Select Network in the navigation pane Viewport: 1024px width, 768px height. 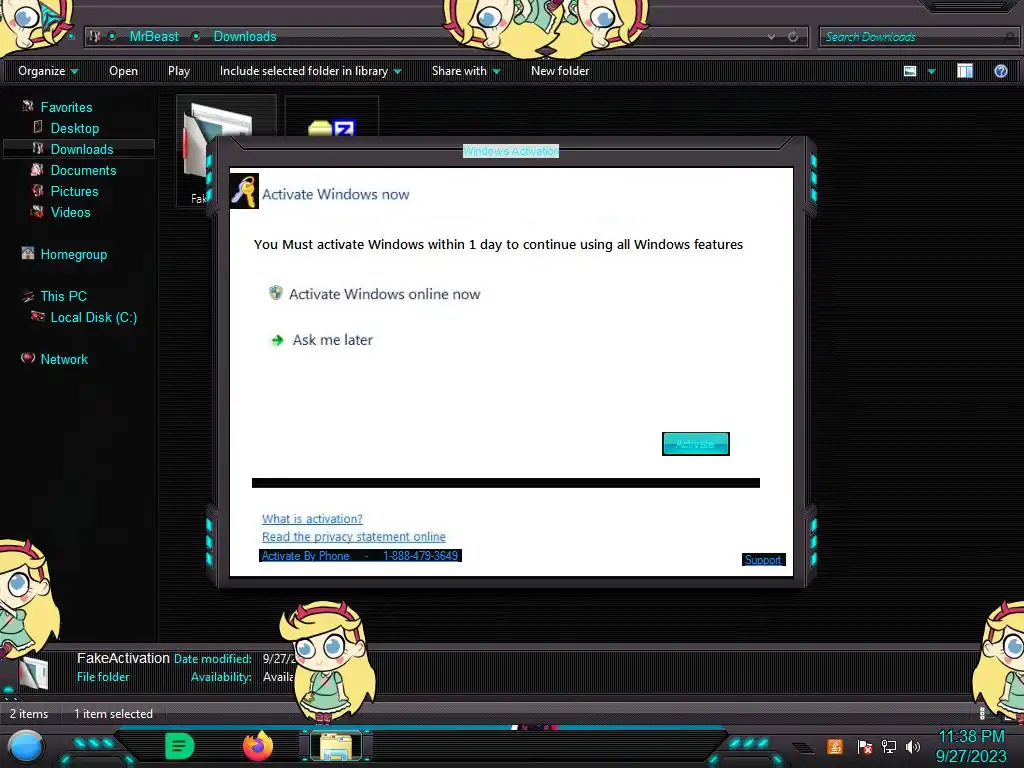pyautogui.click(x=64, y=359)
